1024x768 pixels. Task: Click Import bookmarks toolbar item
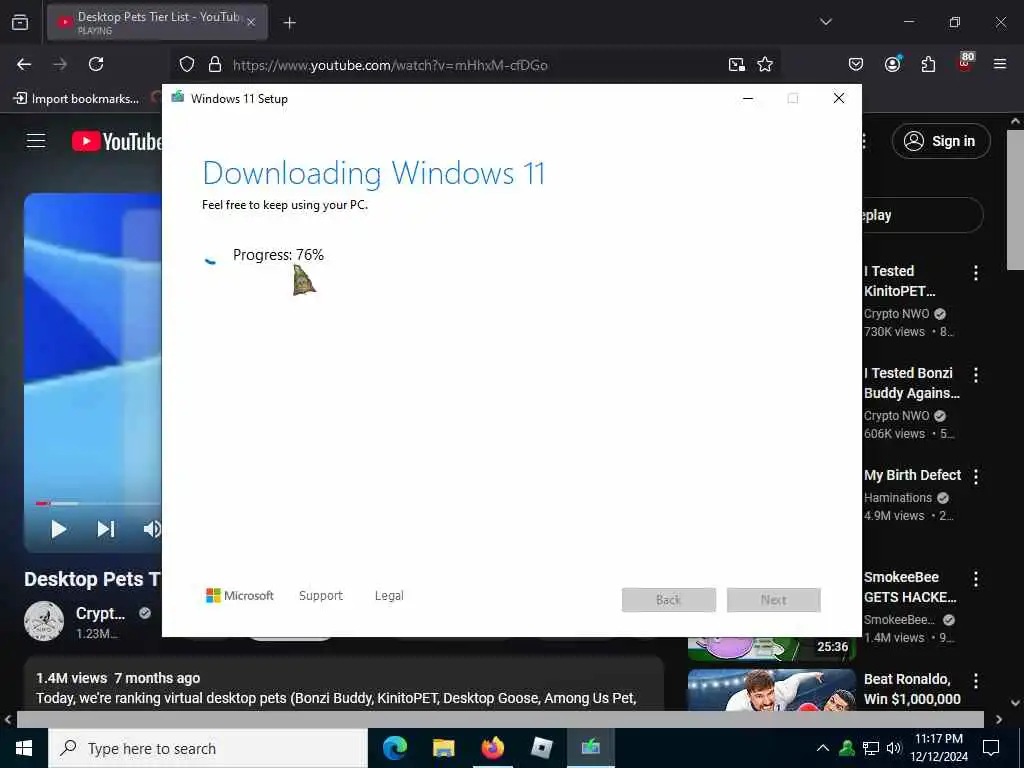coord(76,99)
